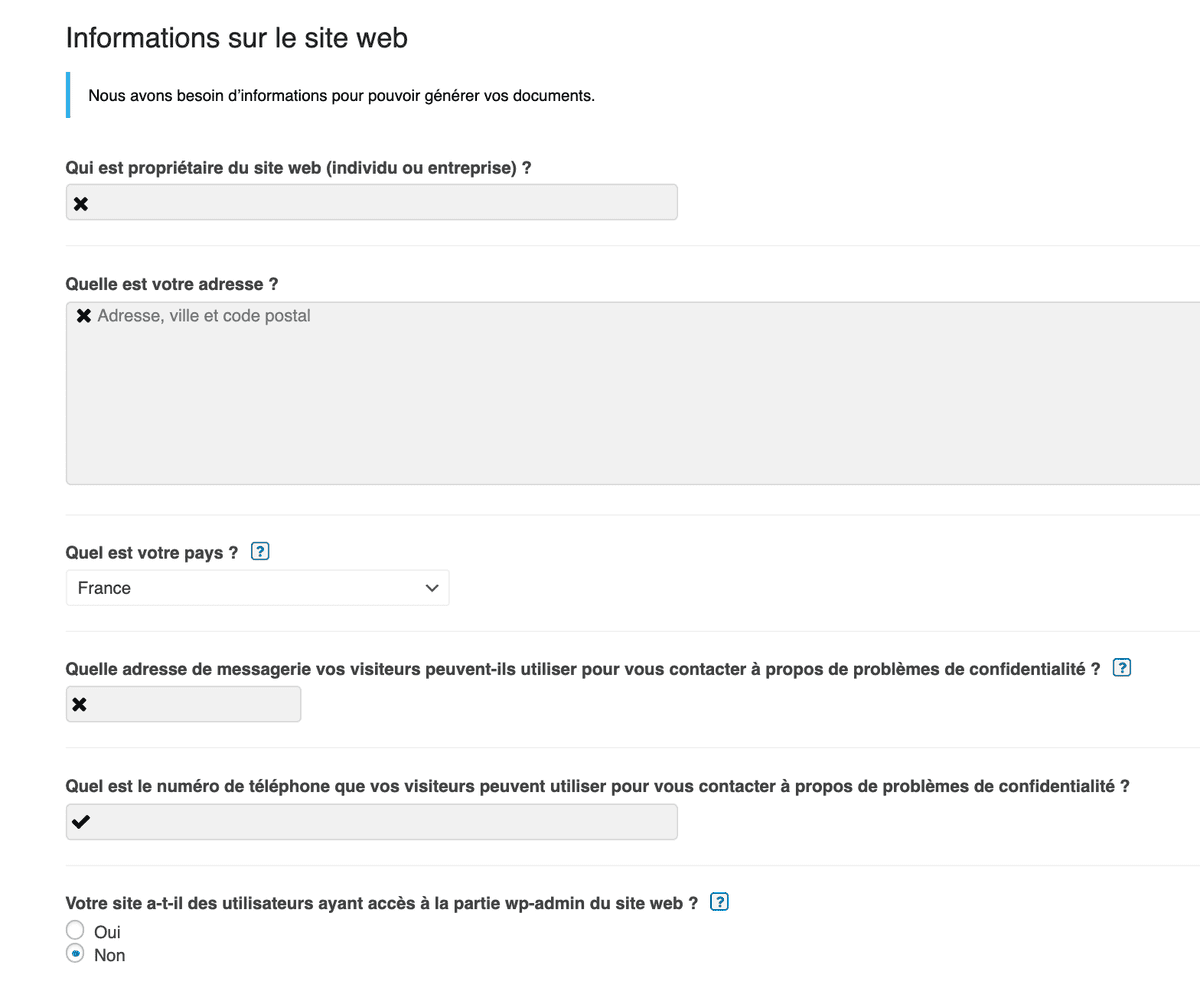Click the X icon inside the address textarea
The image size is (1200, 1004).
coord(83,314)
